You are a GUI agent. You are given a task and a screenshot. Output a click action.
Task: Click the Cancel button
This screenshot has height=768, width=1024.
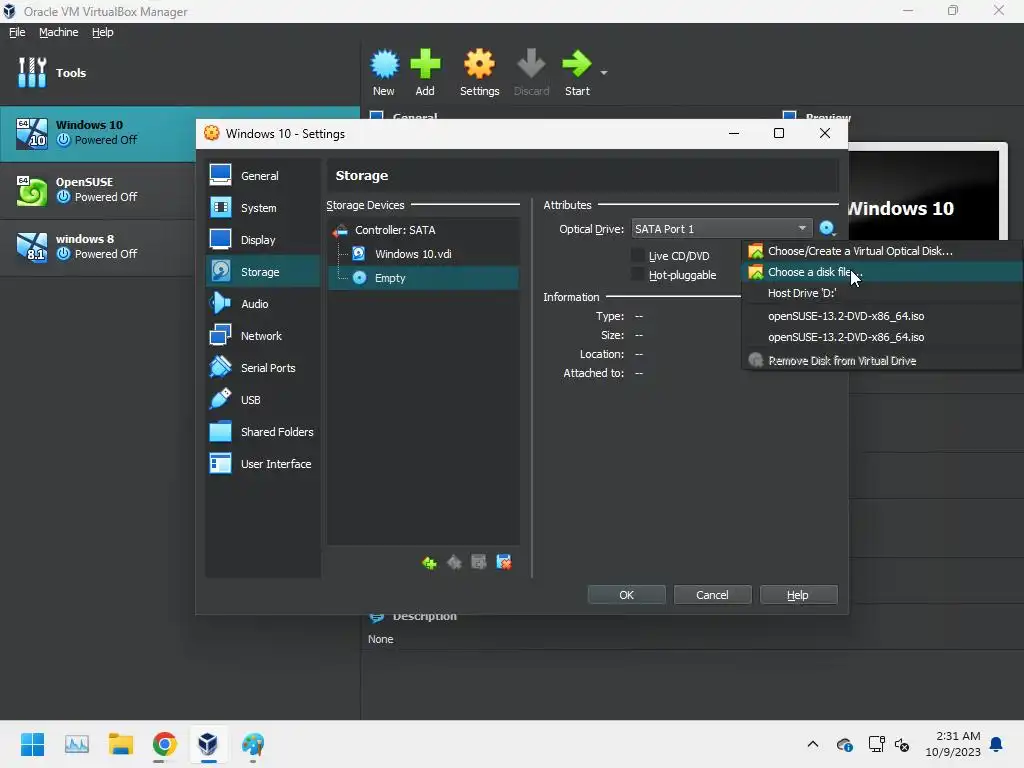click(712, 595)
